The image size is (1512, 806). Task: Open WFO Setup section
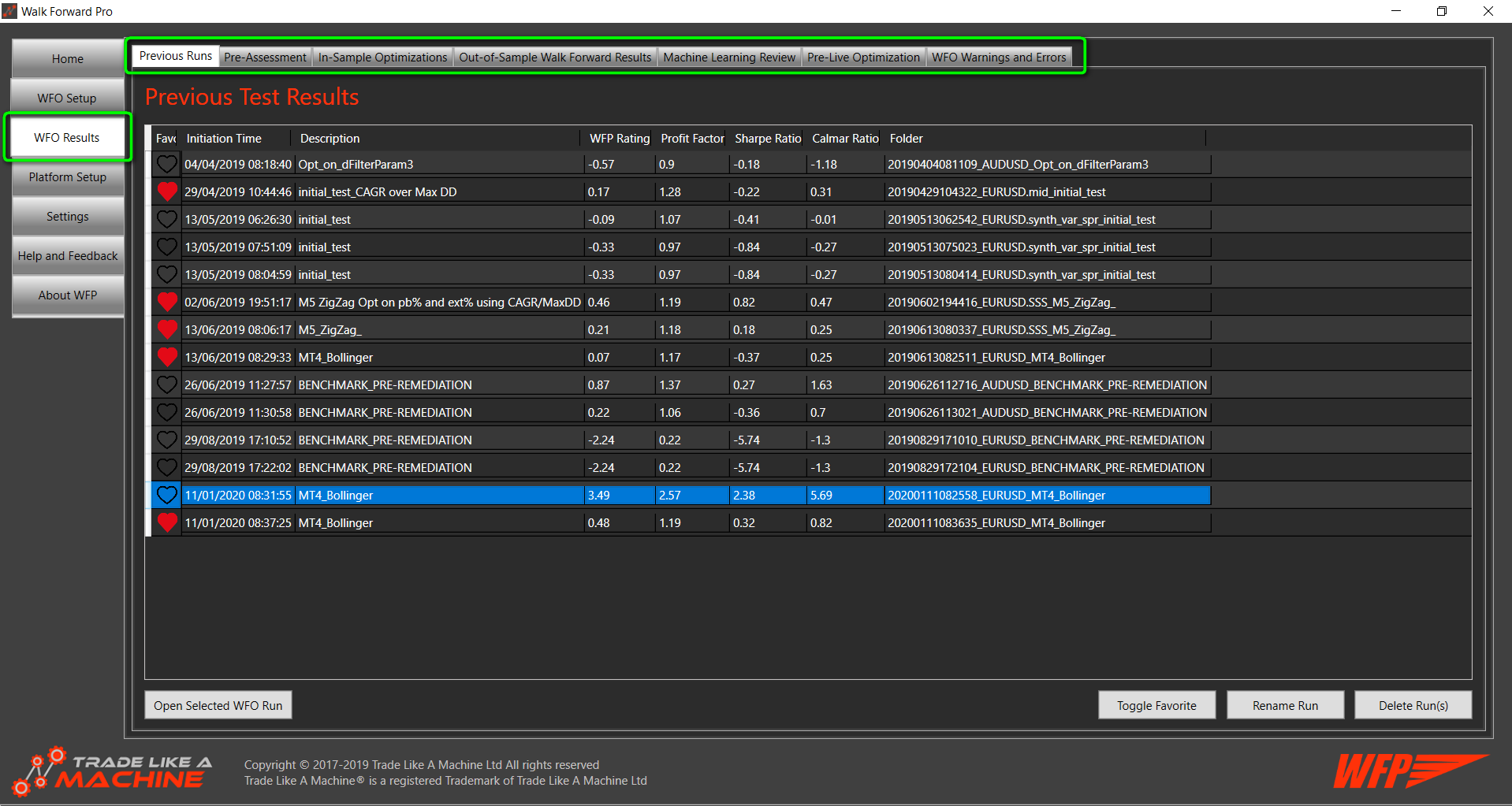point(68,98)
